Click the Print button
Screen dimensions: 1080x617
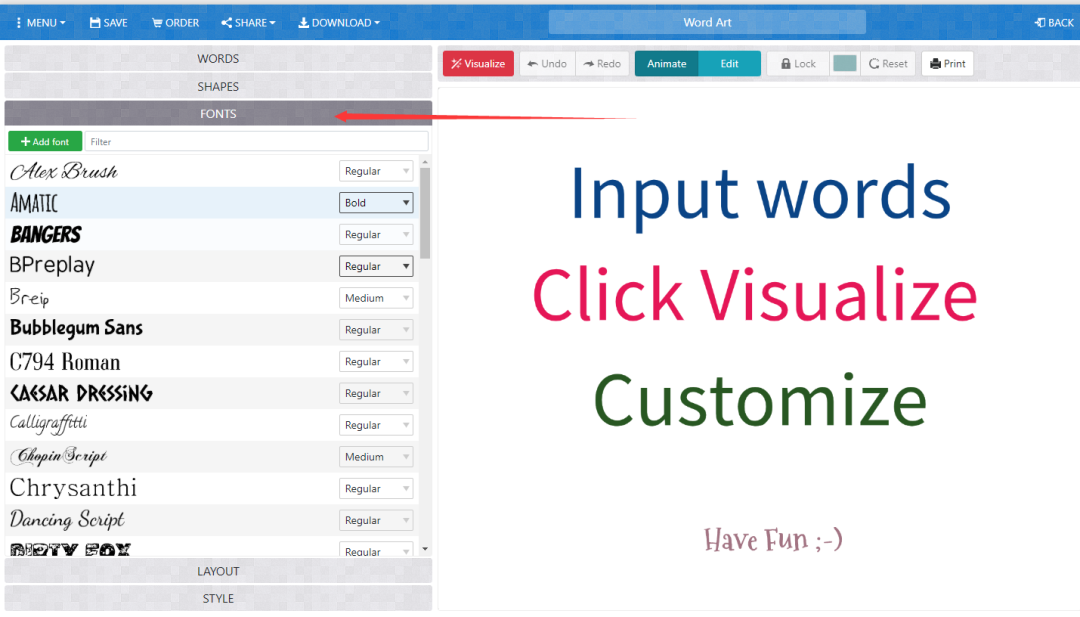(x=948, y=63)
